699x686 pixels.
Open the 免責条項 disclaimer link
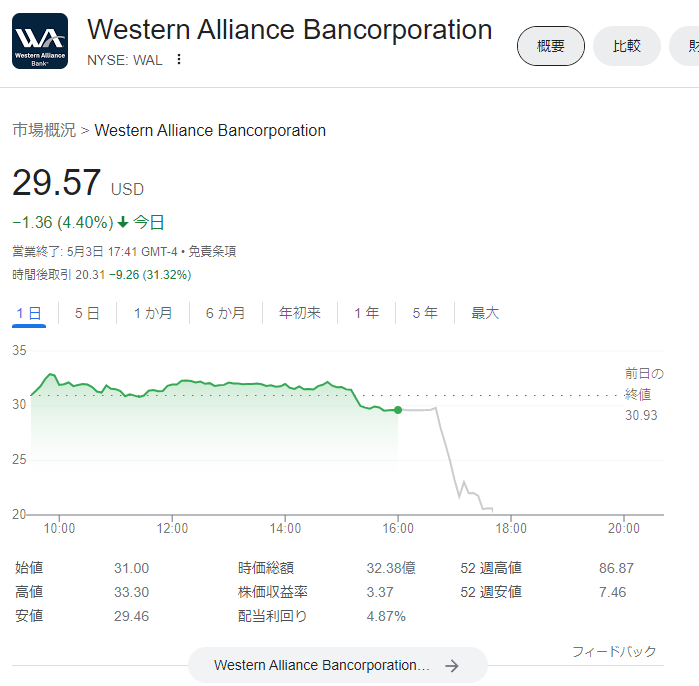212,251
